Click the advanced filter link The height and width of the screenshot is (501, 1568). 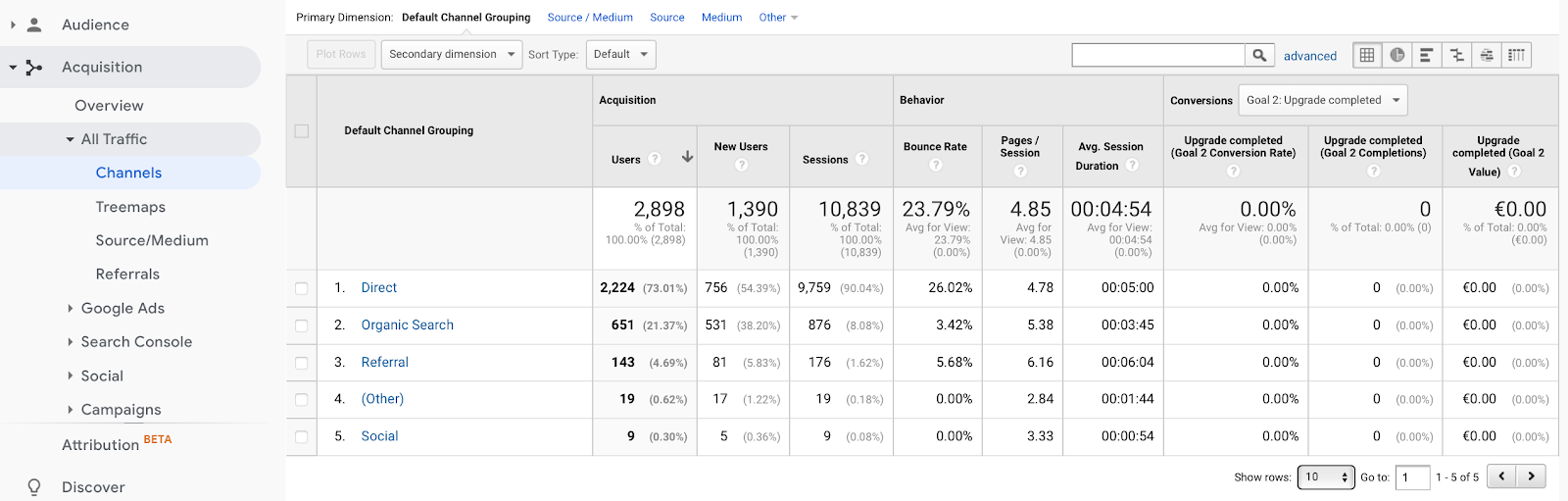1309,56
